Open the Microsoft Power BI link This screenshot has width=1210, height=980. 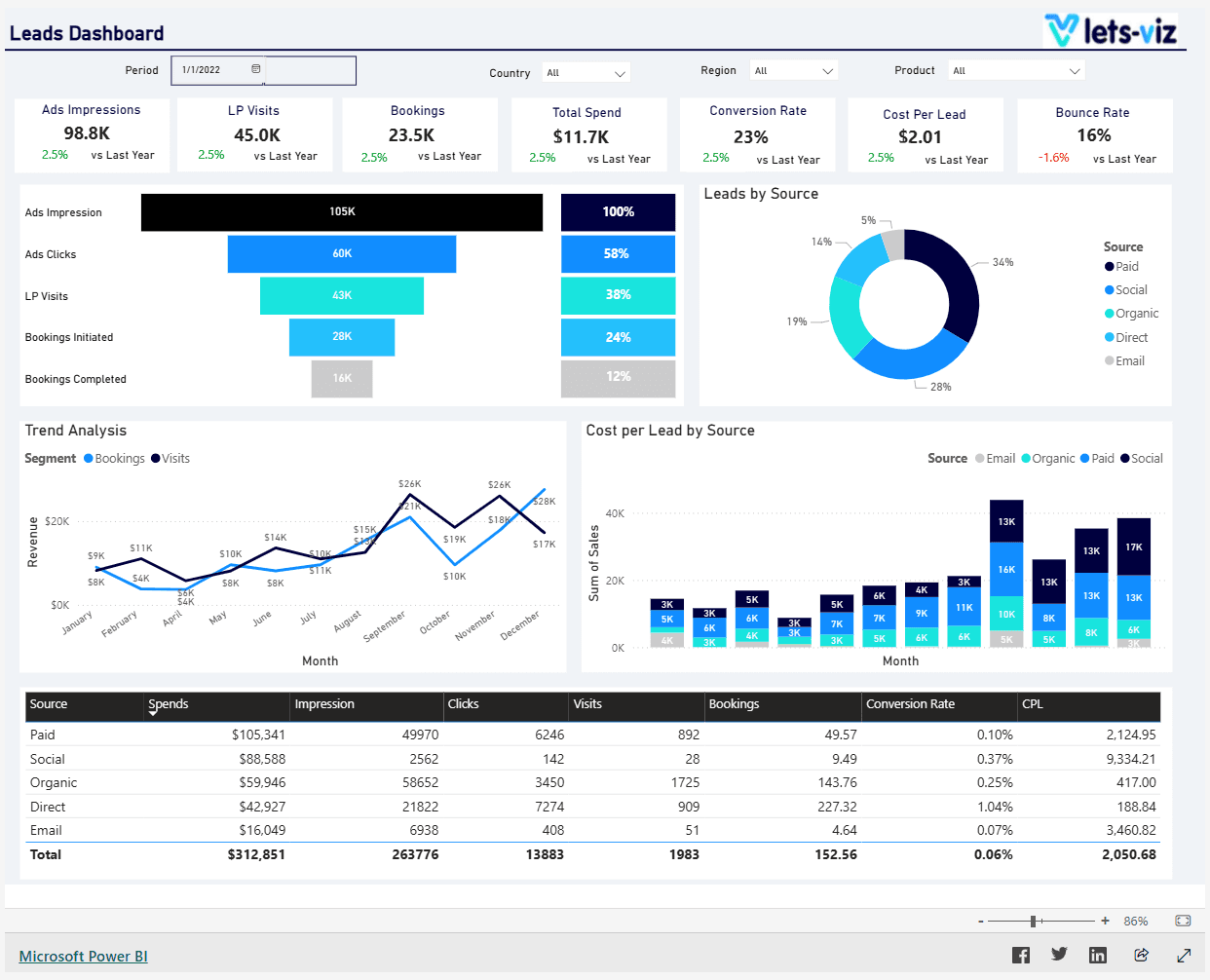(83, 956)
